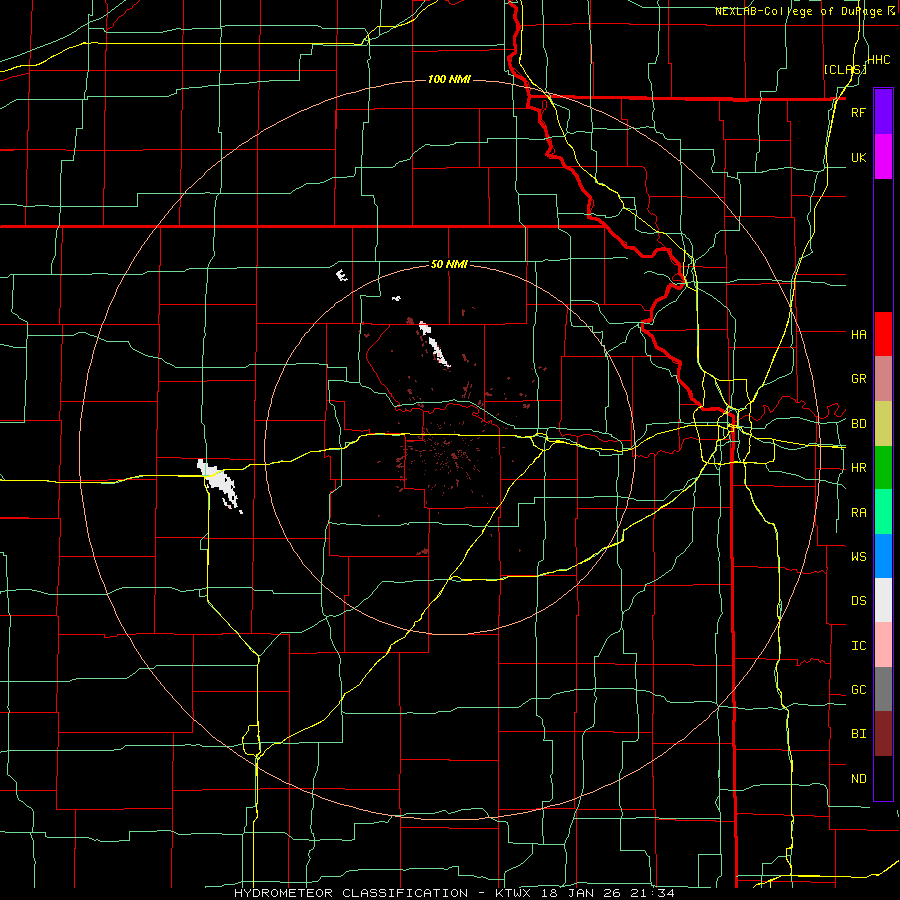Image resolution: width=900 pixels, height=900 pixels.
Task: Click the GC legend label
Action: click(x=858, y=690)
